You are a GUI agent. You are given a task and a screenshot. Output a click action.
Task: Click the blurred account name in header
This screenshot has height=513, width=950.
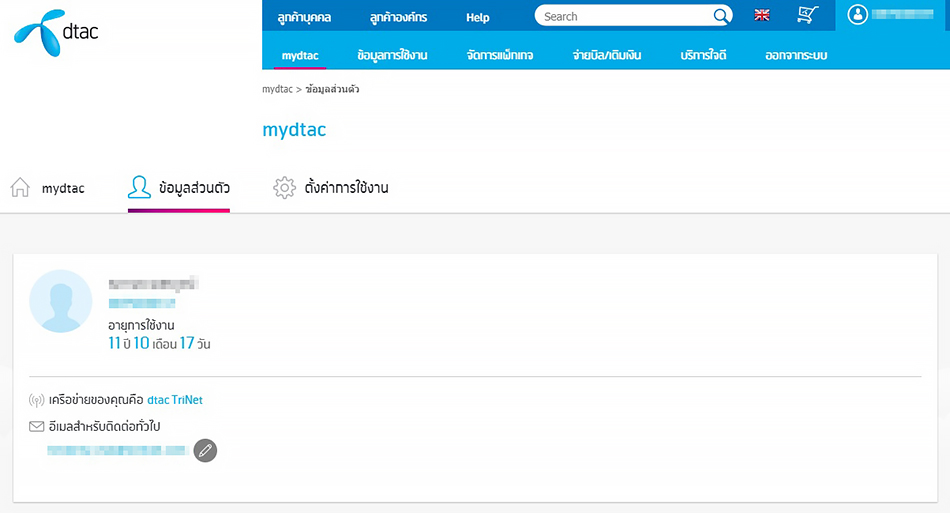[x=902, y=15]
